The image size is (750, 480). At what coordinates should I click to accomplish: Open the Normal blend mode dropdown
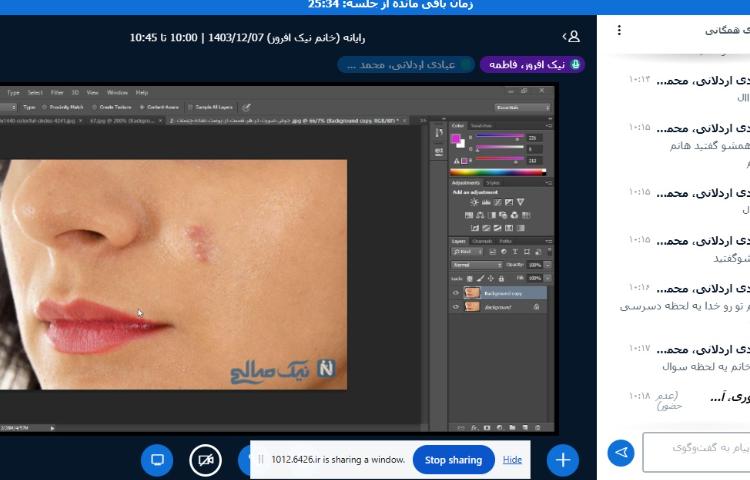476,265
